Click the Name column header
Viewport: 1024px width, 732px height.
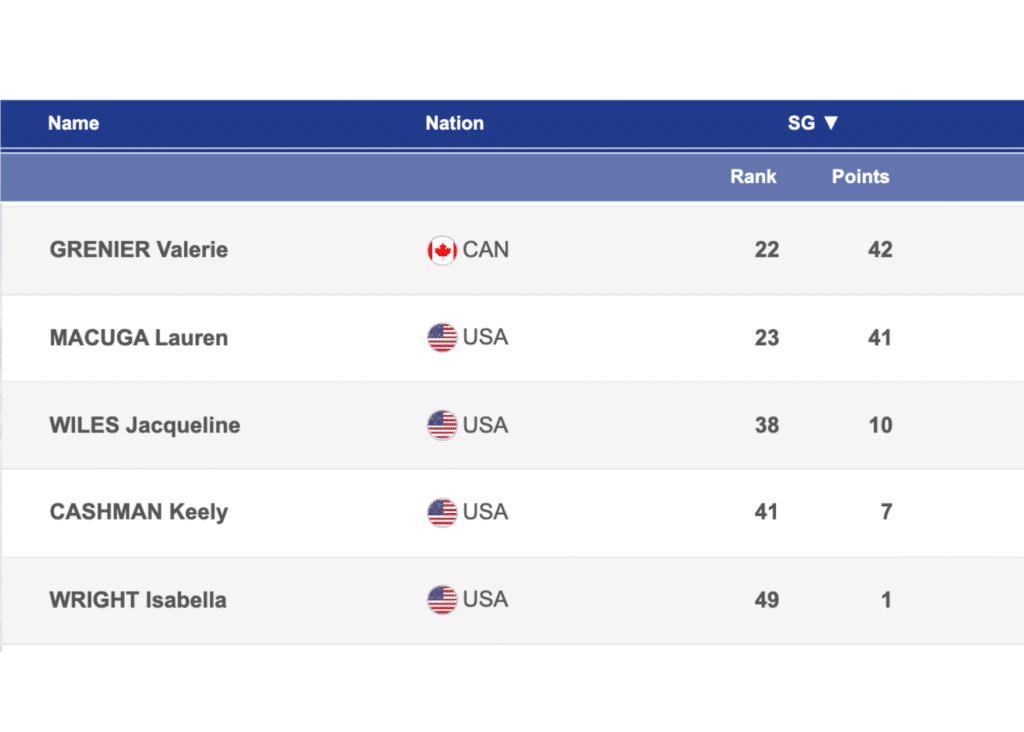point(73,123)
